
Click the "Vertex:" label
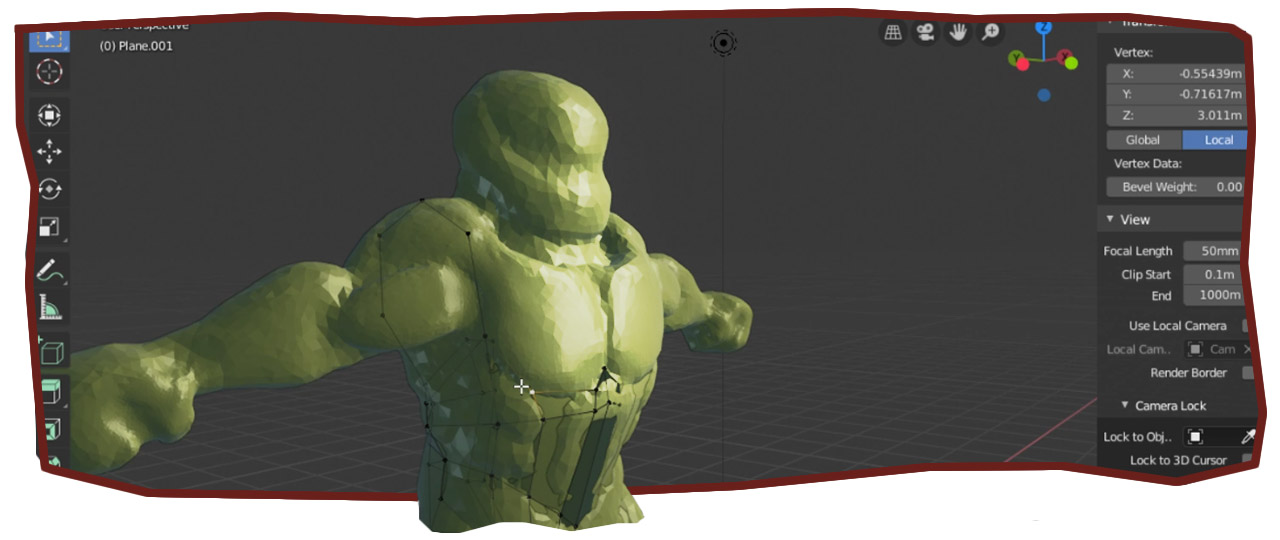1133,52
